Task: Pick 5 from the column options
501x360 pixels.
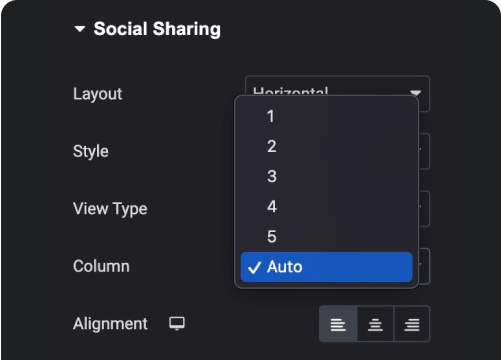Action: tap(326, 236)
